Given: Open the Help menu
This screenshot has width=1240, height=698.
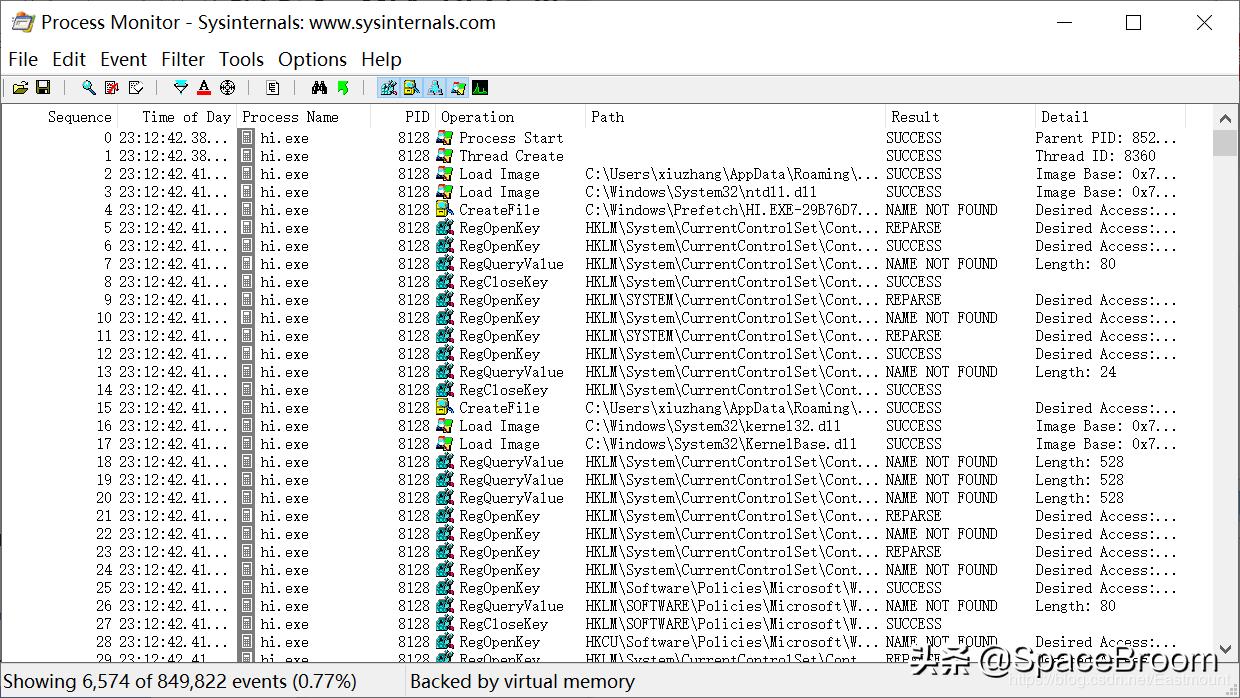Looking at the screenshot, I should pos(381,59).
